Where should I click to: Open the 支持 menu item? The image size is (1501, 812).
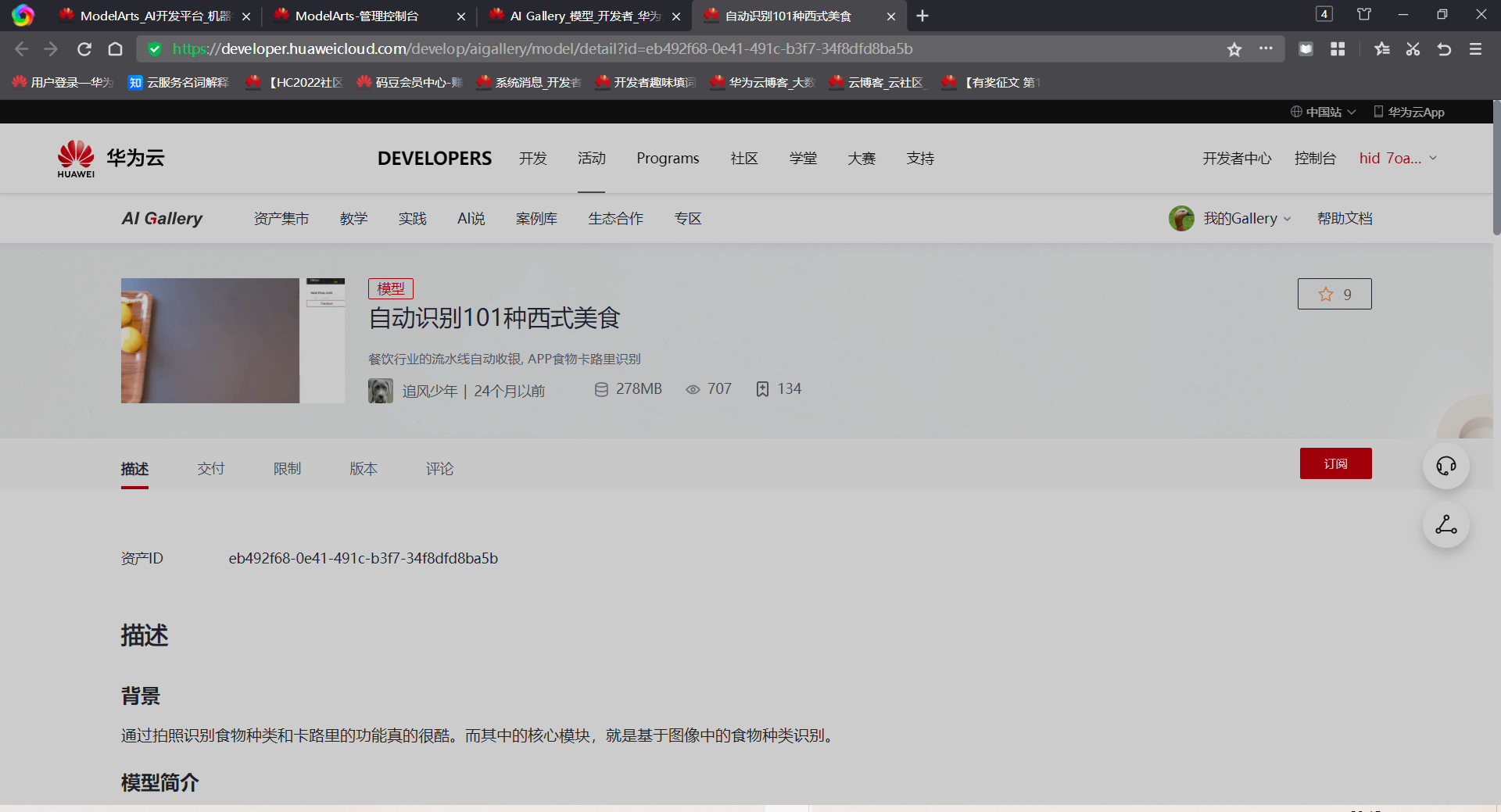click(920, 159)
